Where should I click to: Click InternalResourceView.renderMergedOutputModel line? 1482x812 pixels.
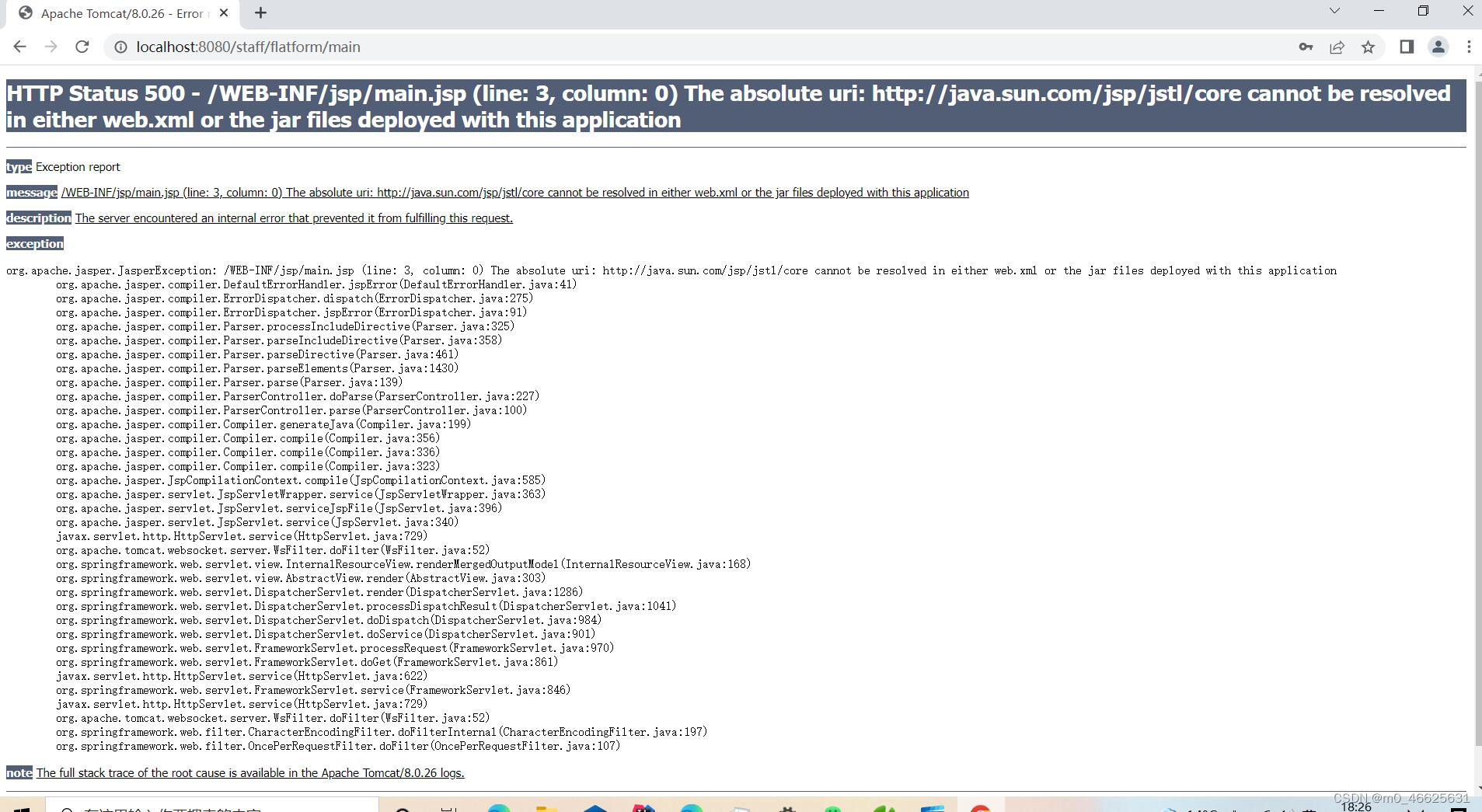tap(403, 564)
